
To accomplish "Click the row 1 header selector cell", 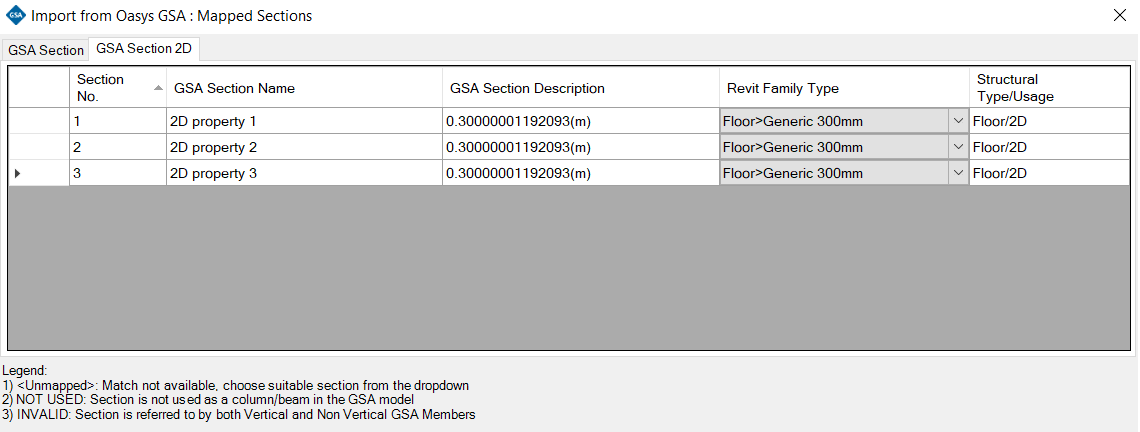I will (x=39, y=122).
